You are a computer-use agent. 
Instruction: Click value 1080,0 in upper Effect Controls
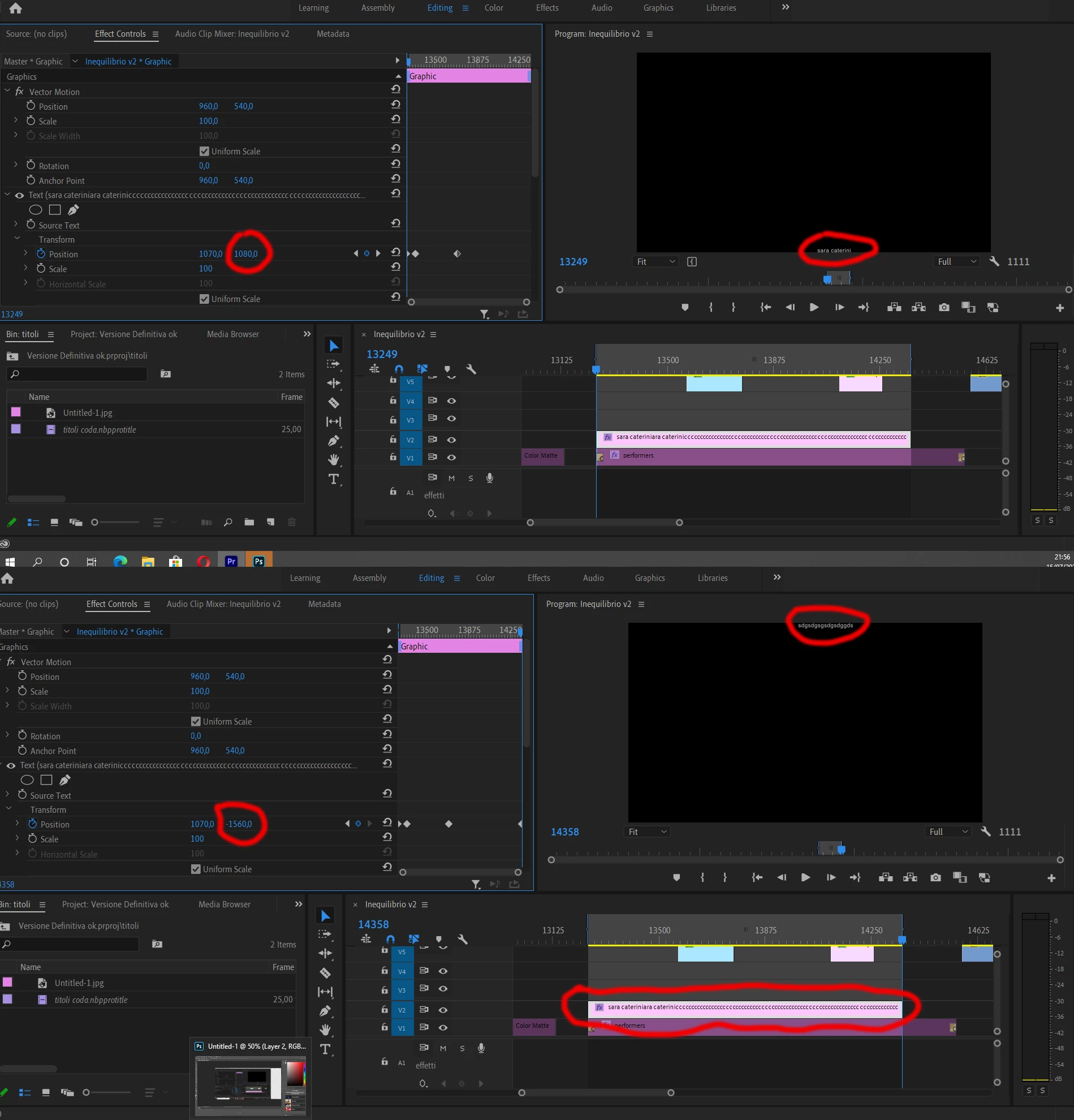pyautogui.click(x=245, y=254)
